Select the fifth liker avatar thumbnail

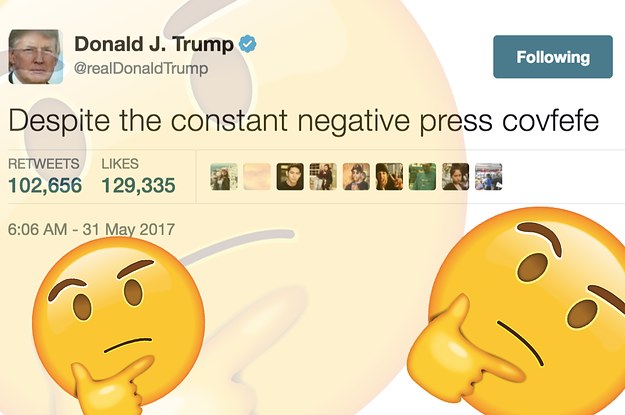click(356, 177)
